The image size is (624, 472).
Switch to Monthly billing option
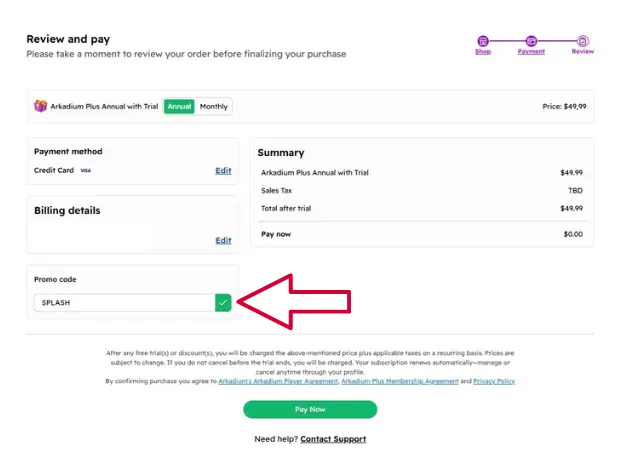coord(214,107)
